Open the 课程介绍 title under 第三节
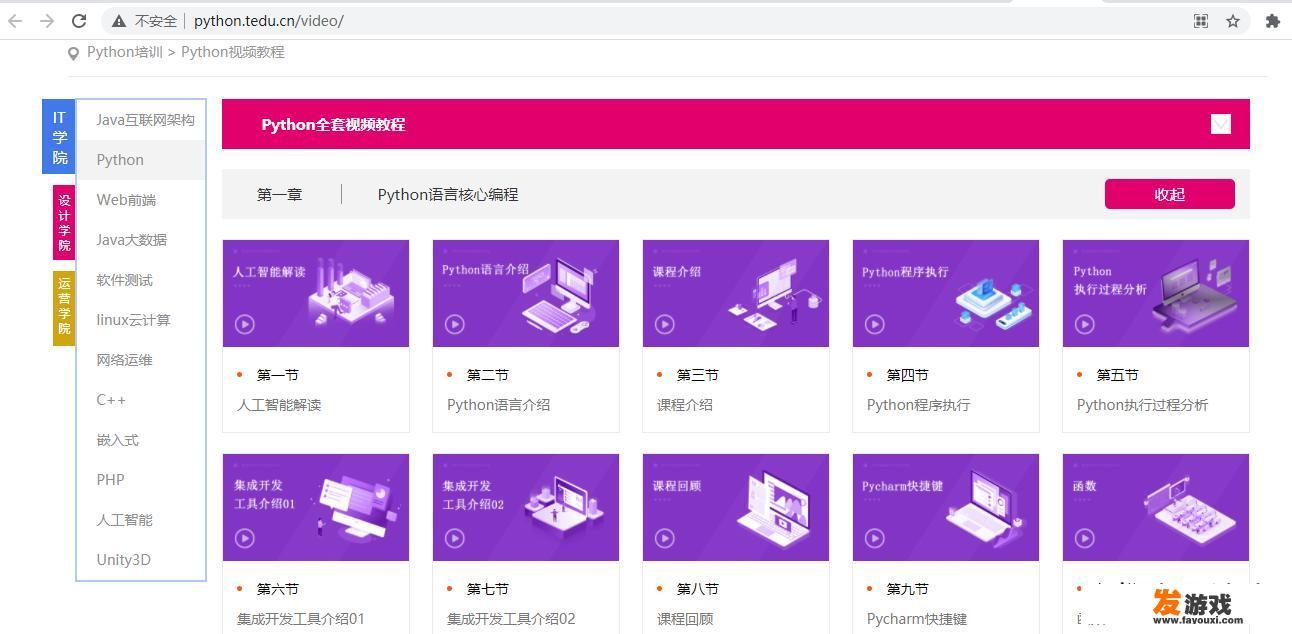1292x634 pixels. point(685,405)
